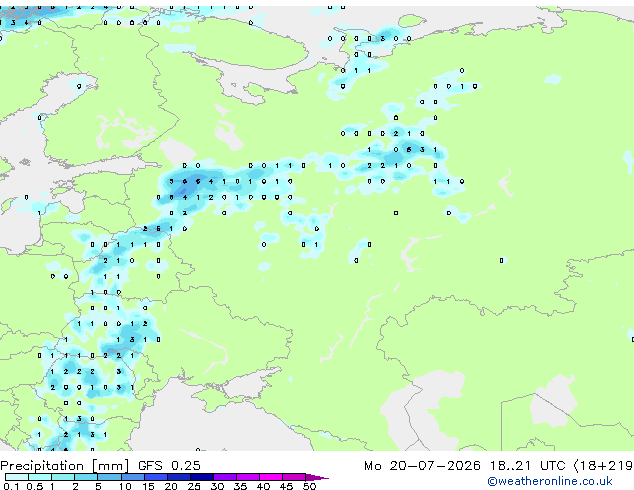This screenshot has height=490, width=634.
Task: Click the 40–45 mm legend swatch
Action: (271, 477)
